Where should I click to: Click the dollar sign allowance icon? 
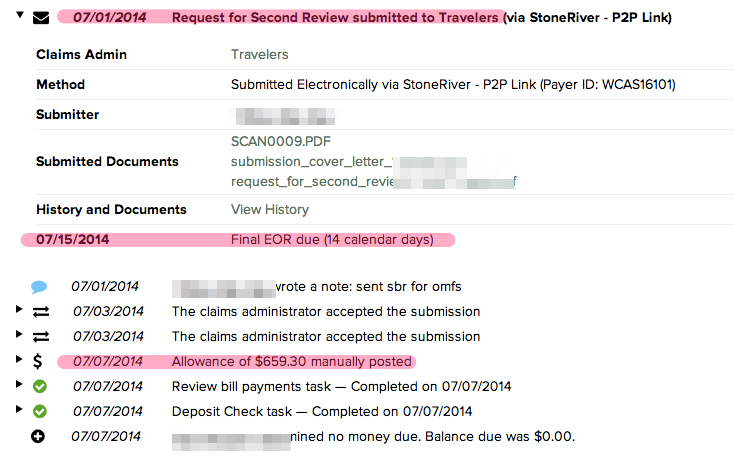coord(37,361)
